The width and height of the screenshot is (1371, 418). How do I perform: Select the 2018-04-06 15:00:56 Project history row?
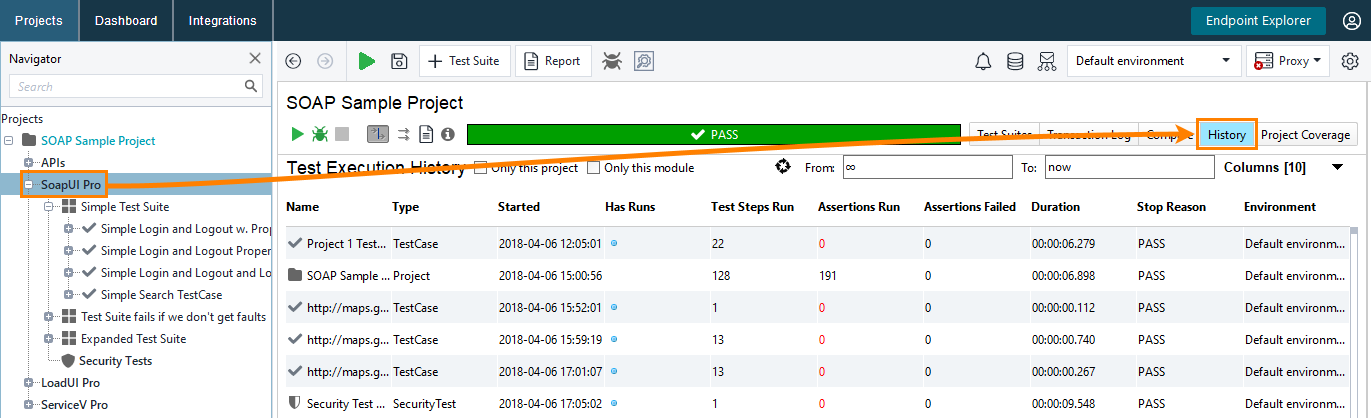816,275
